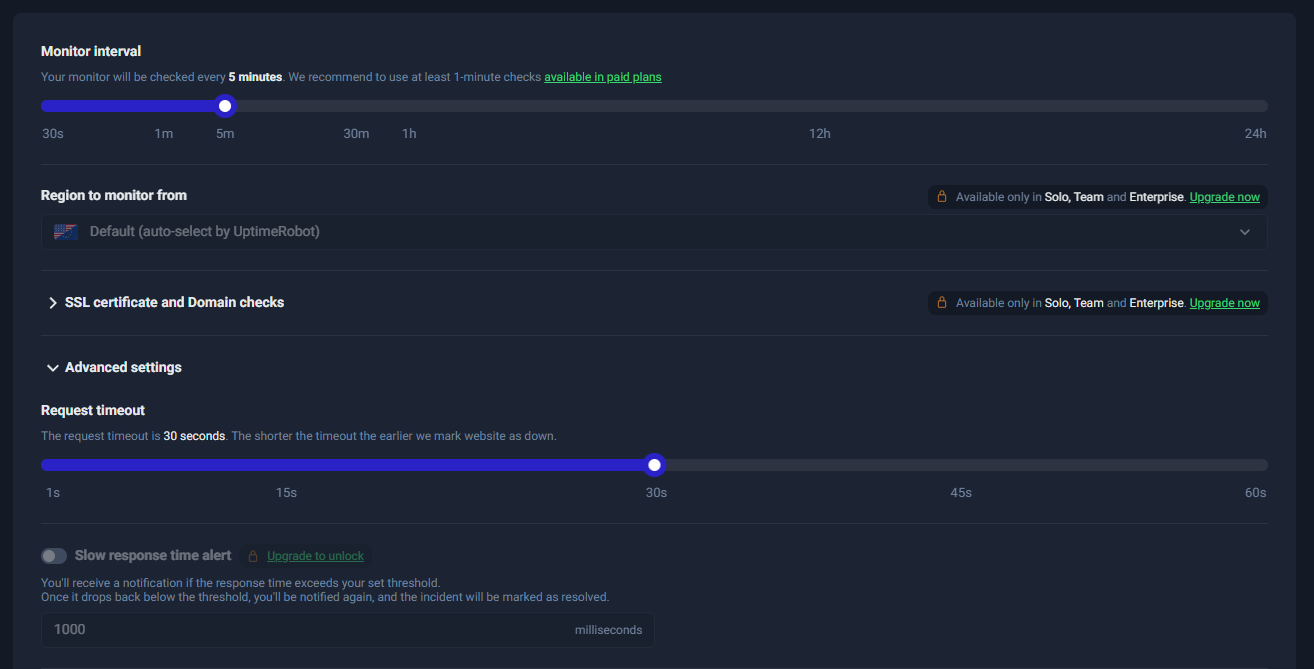Click lock icon next to Upgrade to unlock
Viewport: 1314px width, 669px height.
253,556
